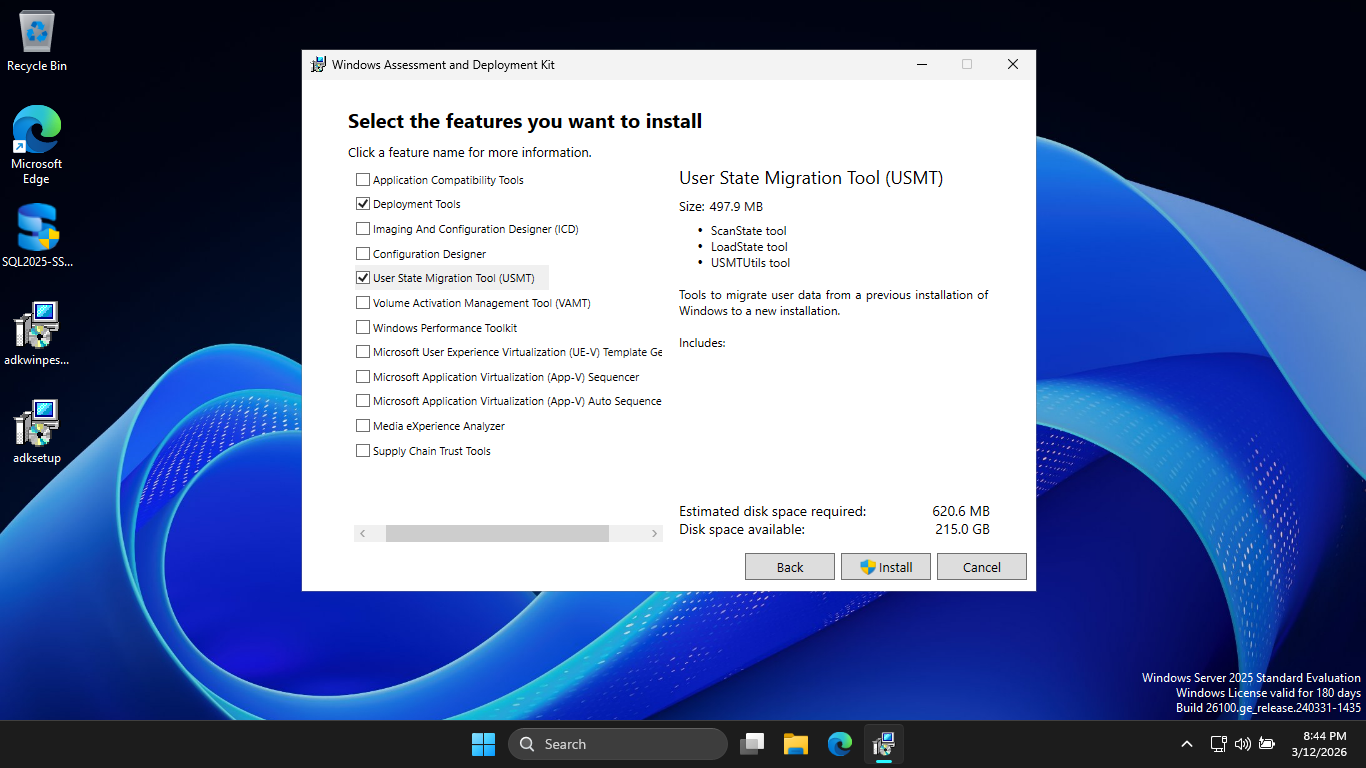Click the volume icon in system tray

click(x=1243, y=744)
